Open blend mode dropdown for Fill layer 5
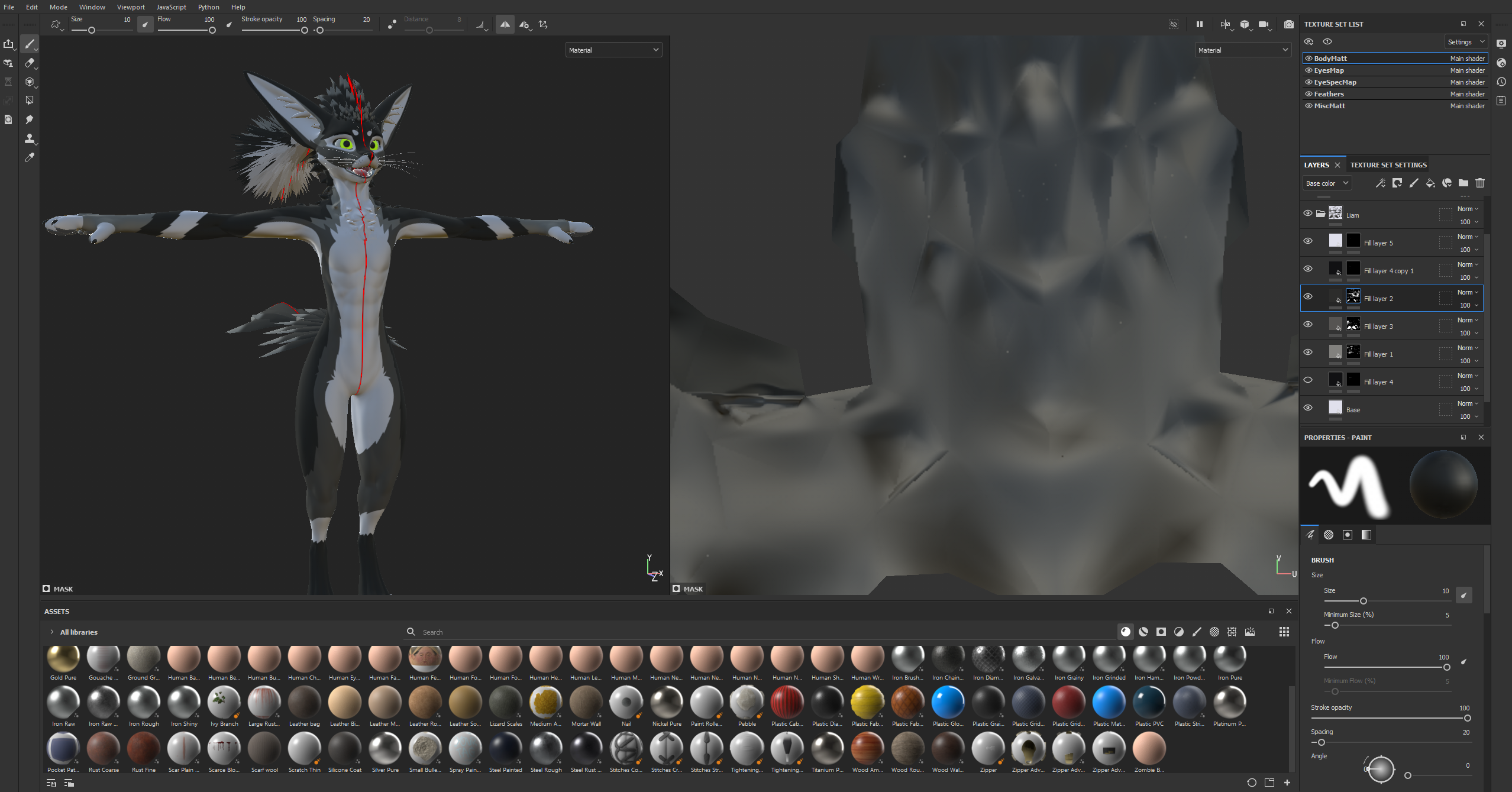Image resolution: width=1512 pixels, height=792 pixels. pos(1468,237)
